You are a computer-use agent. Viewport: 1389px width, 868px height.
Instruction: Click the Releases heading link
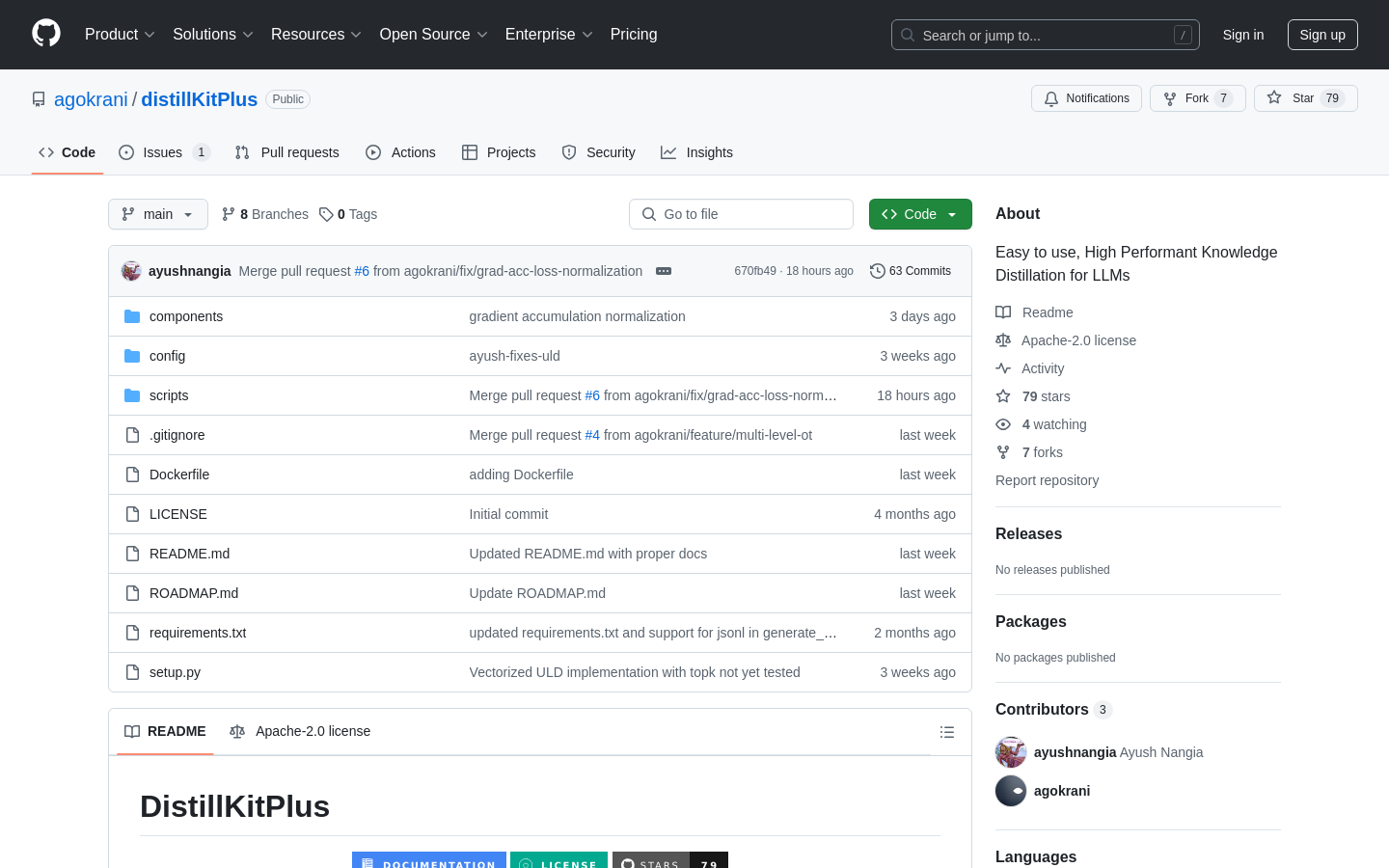(1028, 533)
